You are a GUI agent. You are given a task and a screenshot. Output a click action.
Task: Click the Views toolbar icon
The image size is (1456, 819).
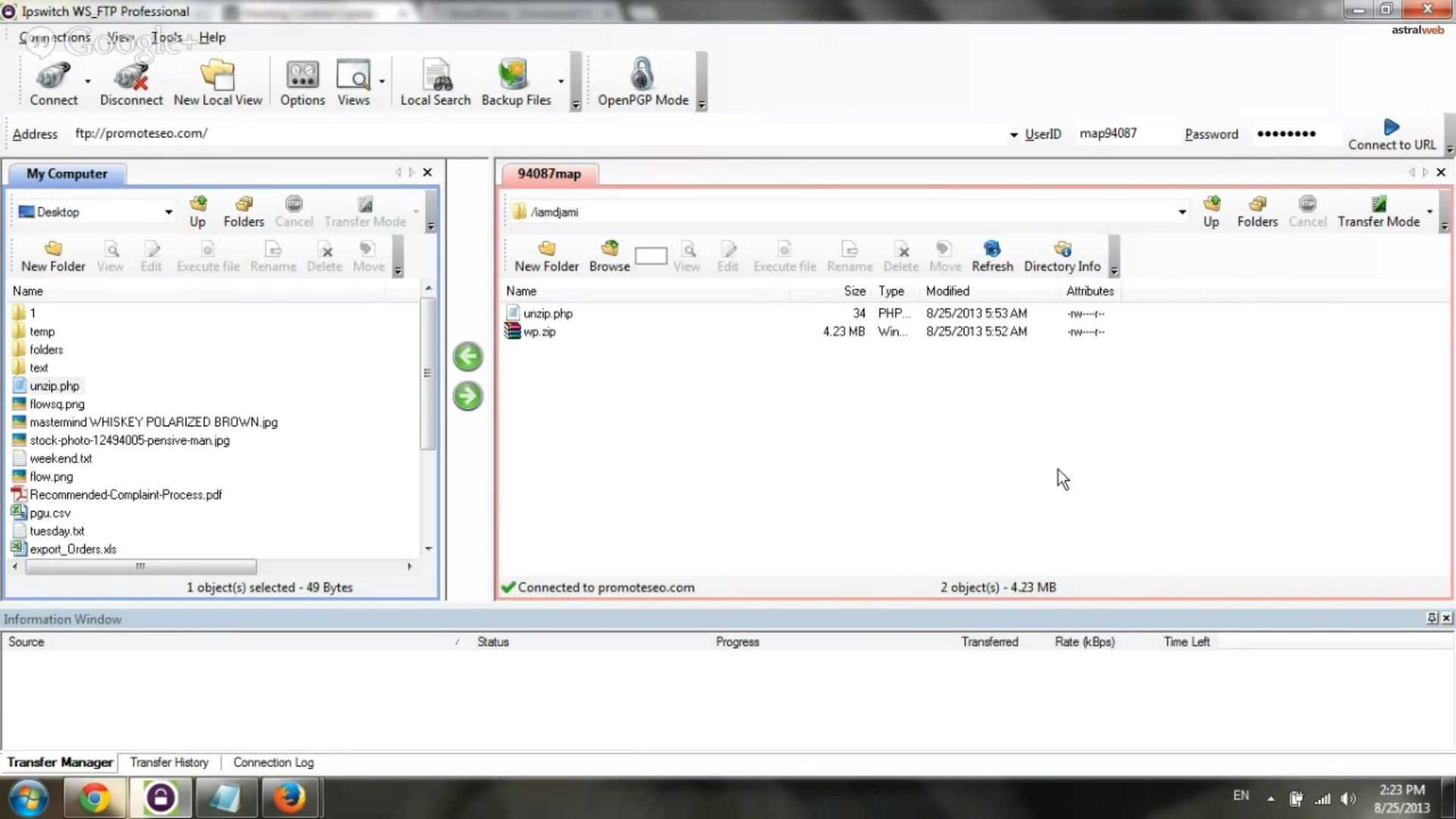pos(353,83)
